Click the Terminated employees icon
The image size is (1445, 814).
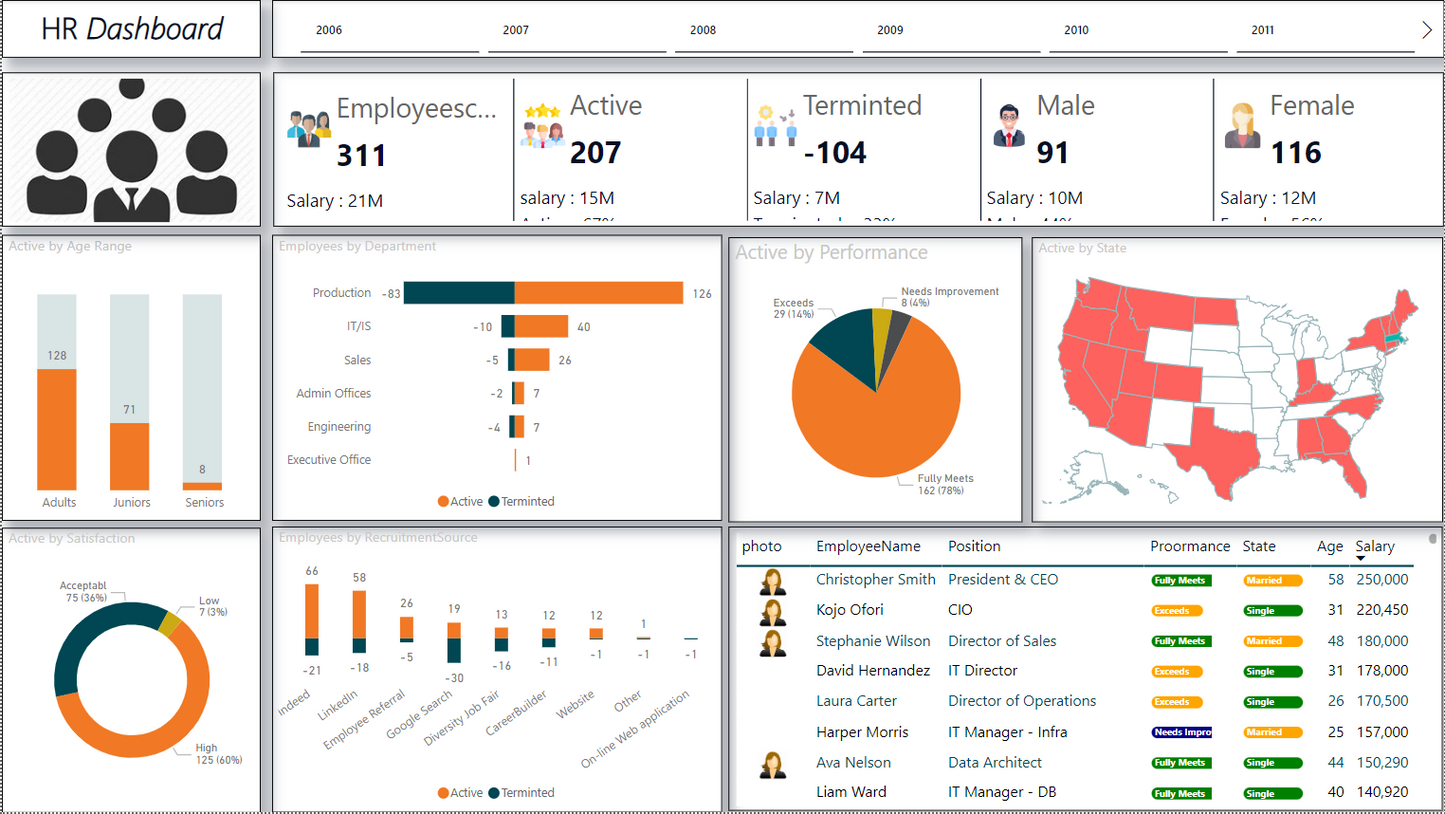point(775,126)
